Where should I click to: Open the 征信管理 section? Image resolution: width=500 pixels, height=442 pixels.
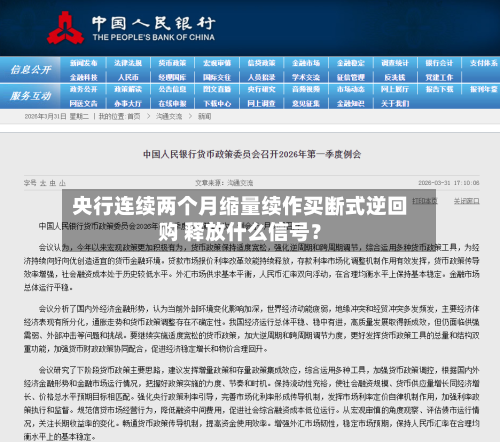tap(351, 77)
